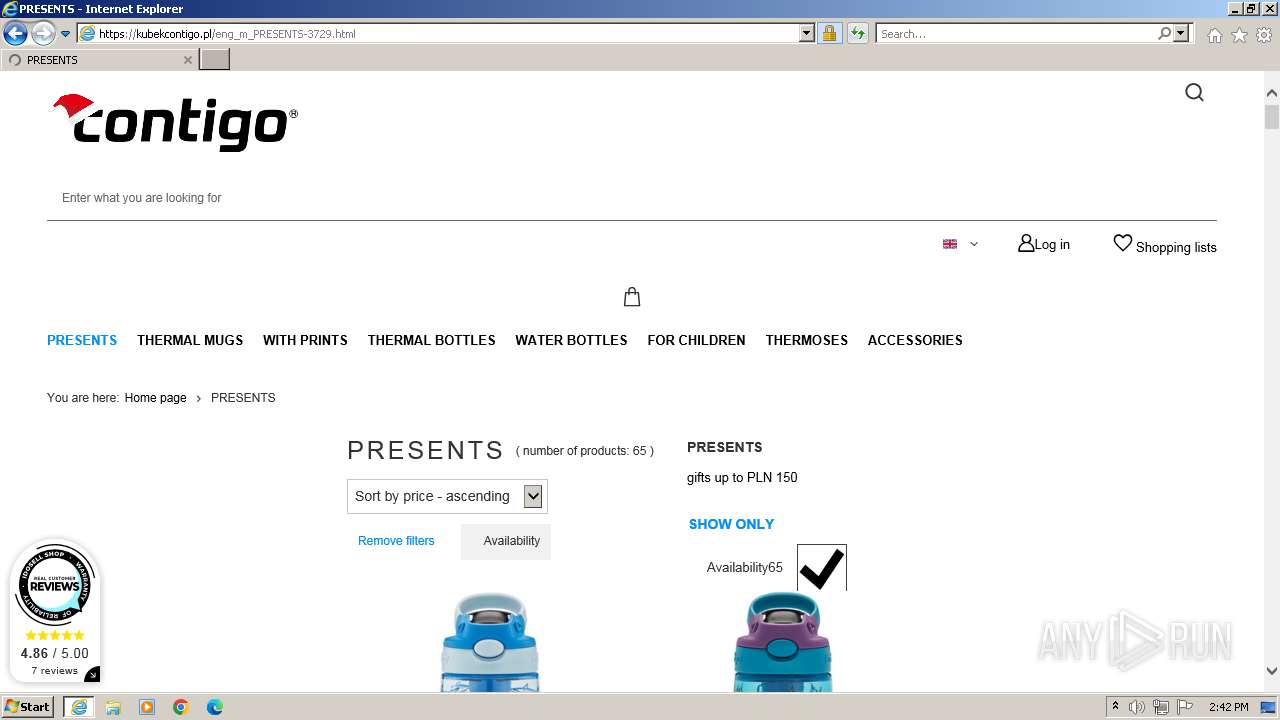This screenshot has width=1280, height=720.
Task: Open the THERMAL BOTTLES category
Action: pos(431,340)
